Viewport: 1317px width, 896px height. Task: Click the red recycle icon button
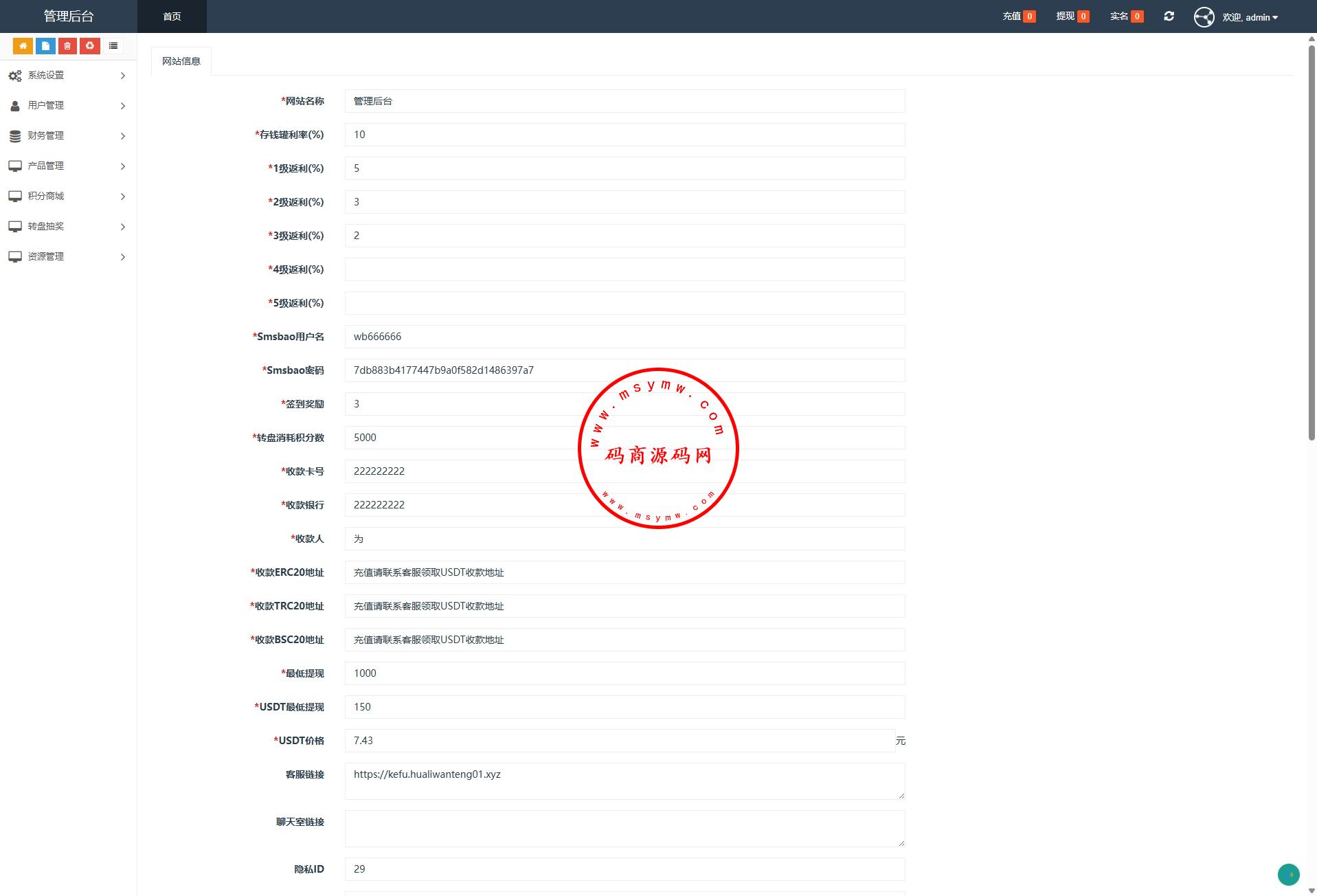tap(90, 46)
